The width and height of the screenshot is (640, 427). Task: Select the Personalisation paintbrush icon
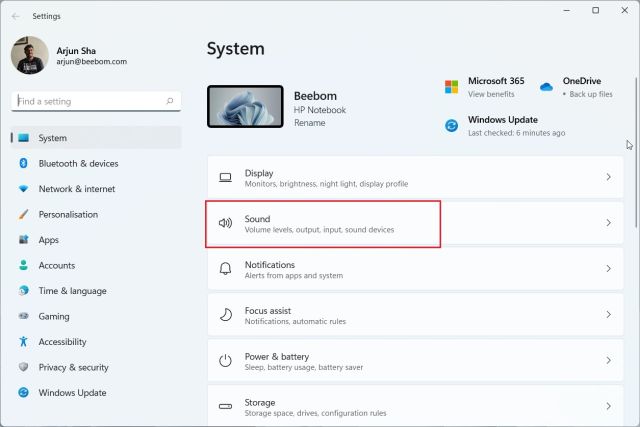coord(23,214)
